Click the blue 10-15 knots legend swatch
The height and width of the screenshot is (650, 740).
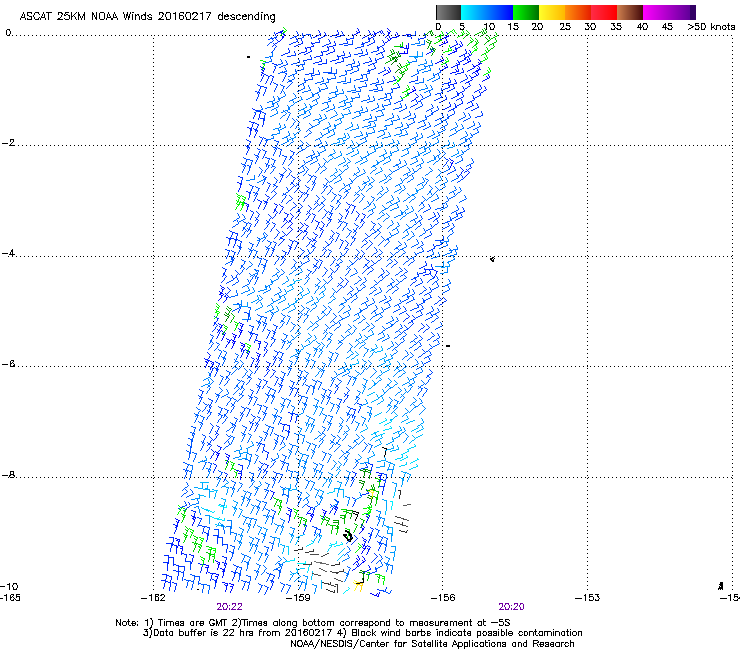pos(500,12)
